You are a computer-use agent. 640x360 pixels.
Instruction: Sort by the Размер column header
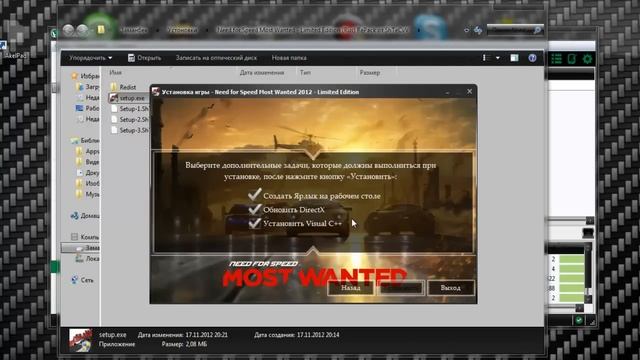click(370, 72)
